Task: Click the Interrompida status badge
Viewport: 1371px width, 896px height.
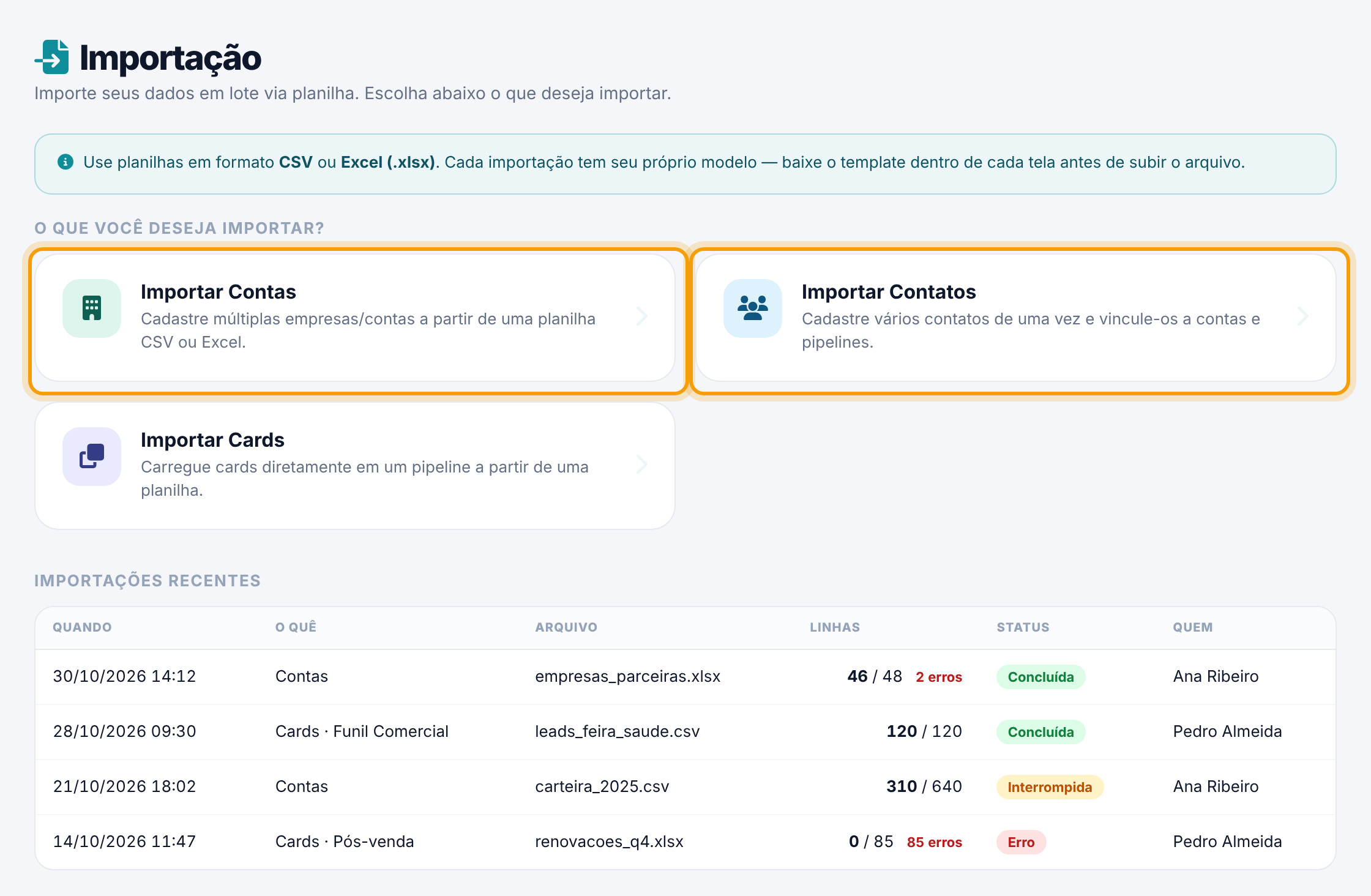Action: [1050, 787]
